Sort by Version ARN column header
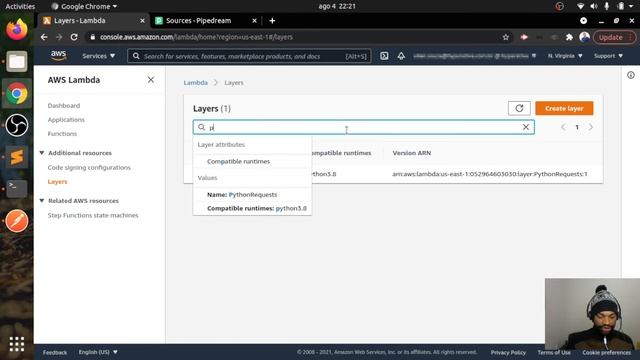The height and width of the screenshot is (360, 640). [x=411, y=153]
